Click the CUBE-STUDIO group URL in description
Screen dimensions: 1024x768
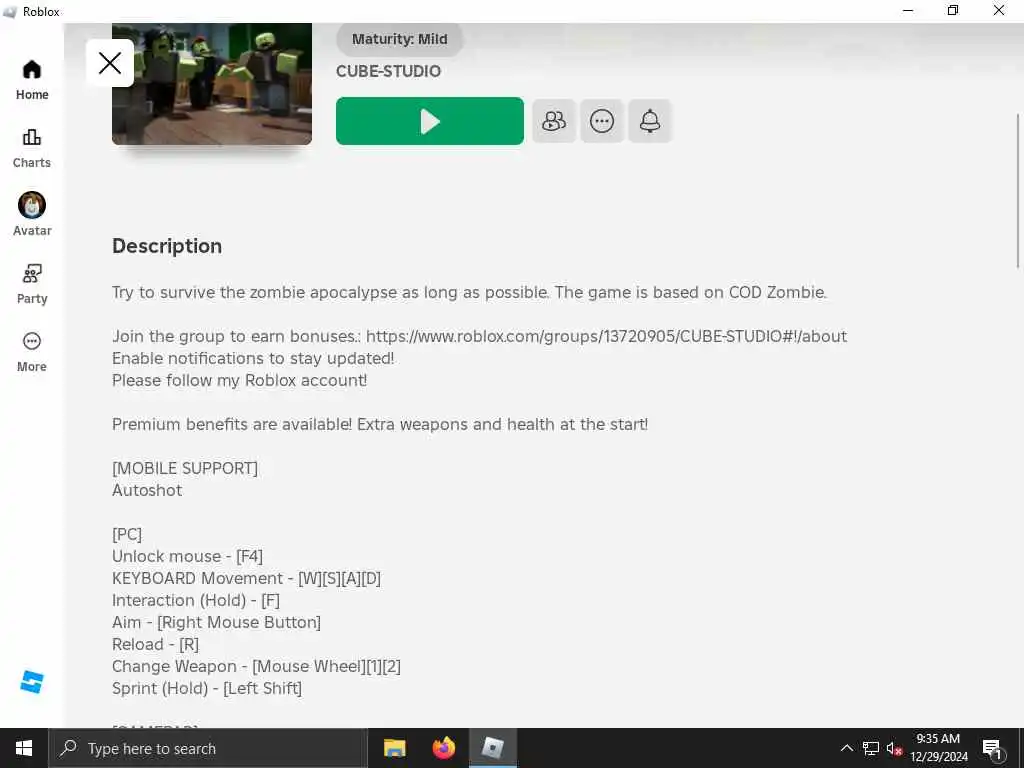click(607, 336)
